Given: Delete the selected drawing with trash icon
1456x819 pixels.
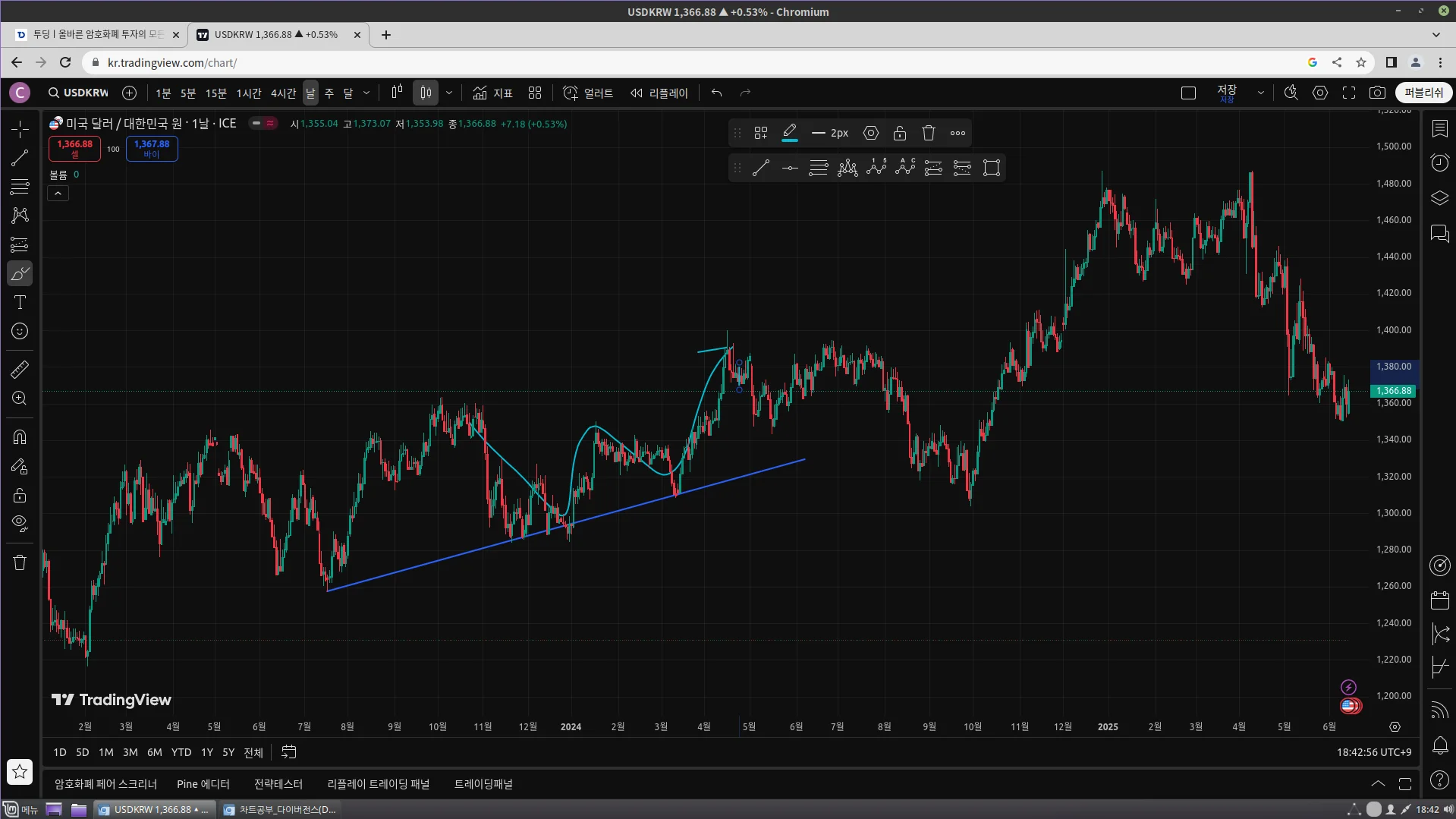Looking at the screenshot, I should point(929,133).
